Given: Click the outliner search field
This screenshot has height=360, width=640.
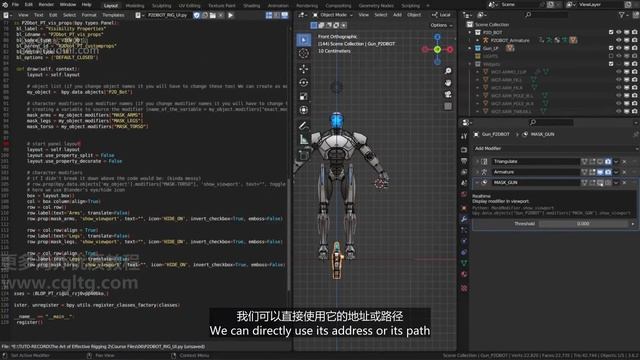Looking at the screenshot, I should pyautogui.click(x=547, y=15).
